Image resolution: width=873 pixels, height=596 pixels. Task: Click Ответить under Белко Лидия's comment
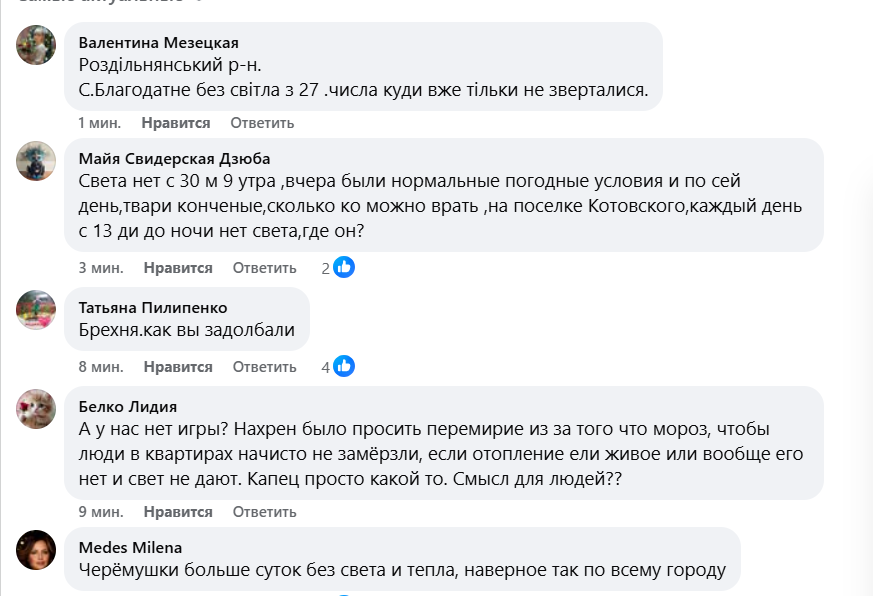click(265, 512)
